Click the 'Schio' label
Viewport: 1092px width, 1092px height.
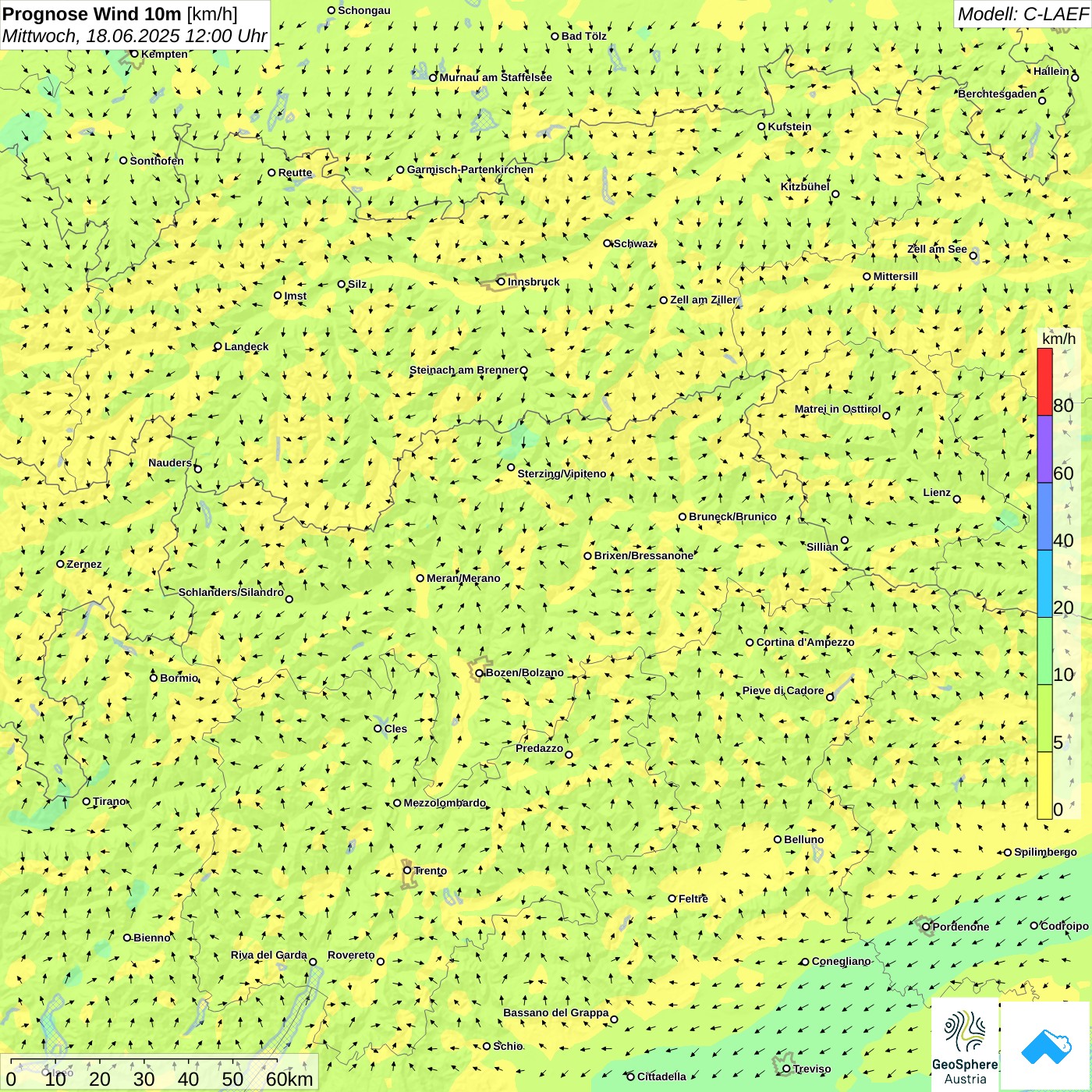point(508,1046)
